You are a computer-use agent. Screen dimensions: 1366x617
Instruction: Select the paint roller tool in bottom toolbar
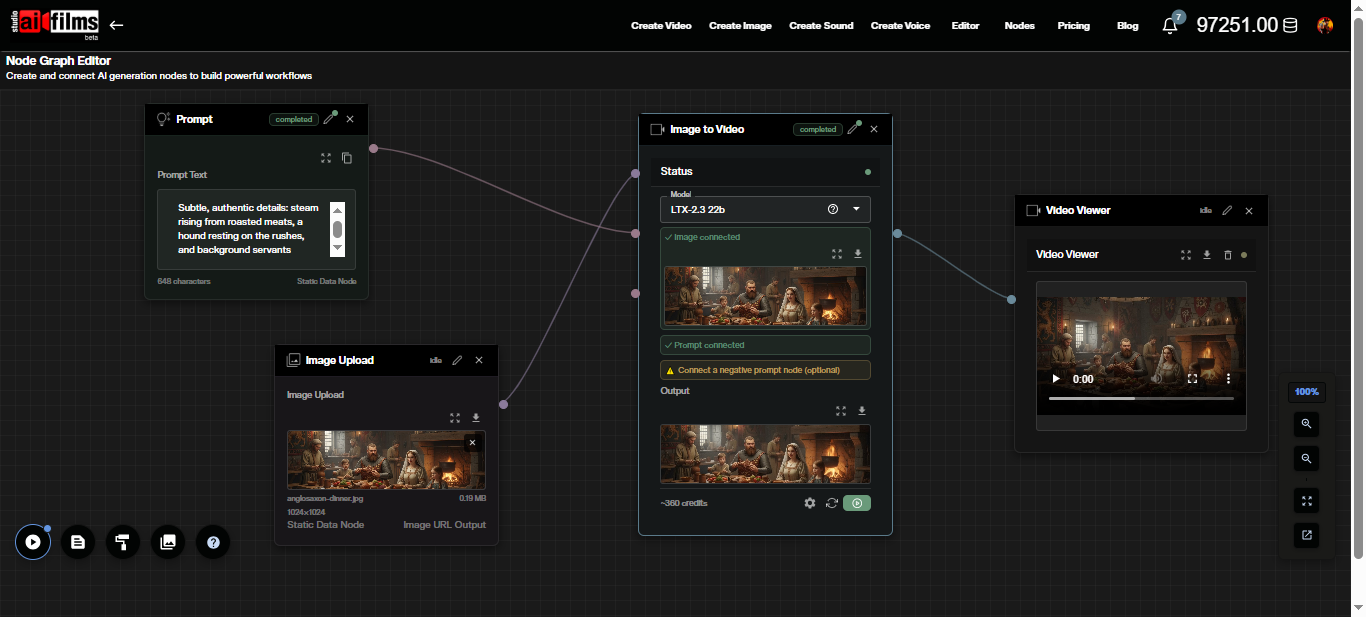point(122,542)
